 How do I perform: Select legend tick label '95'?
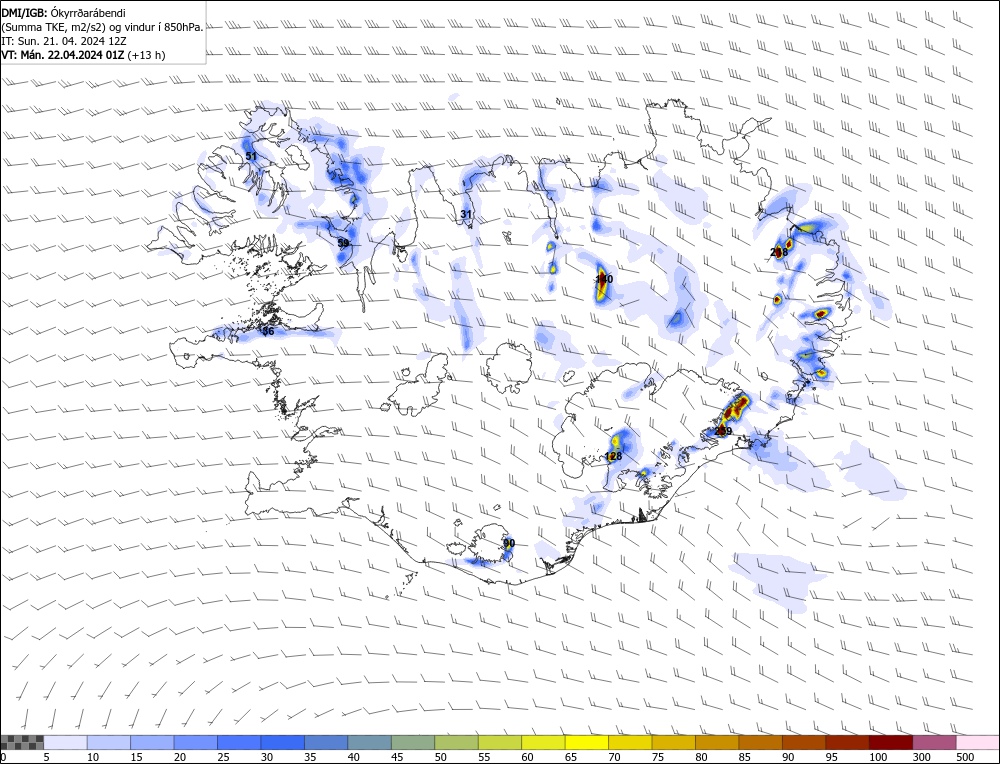pos(831,757)
